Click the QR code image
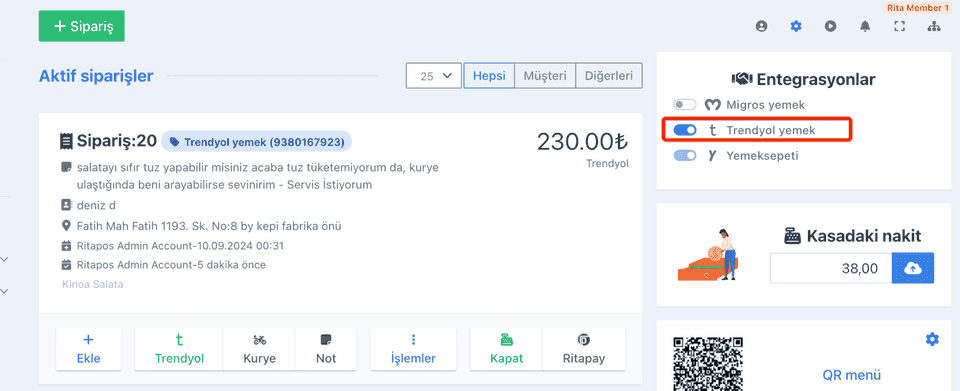The image size is (960, 391). pos(708,363)
